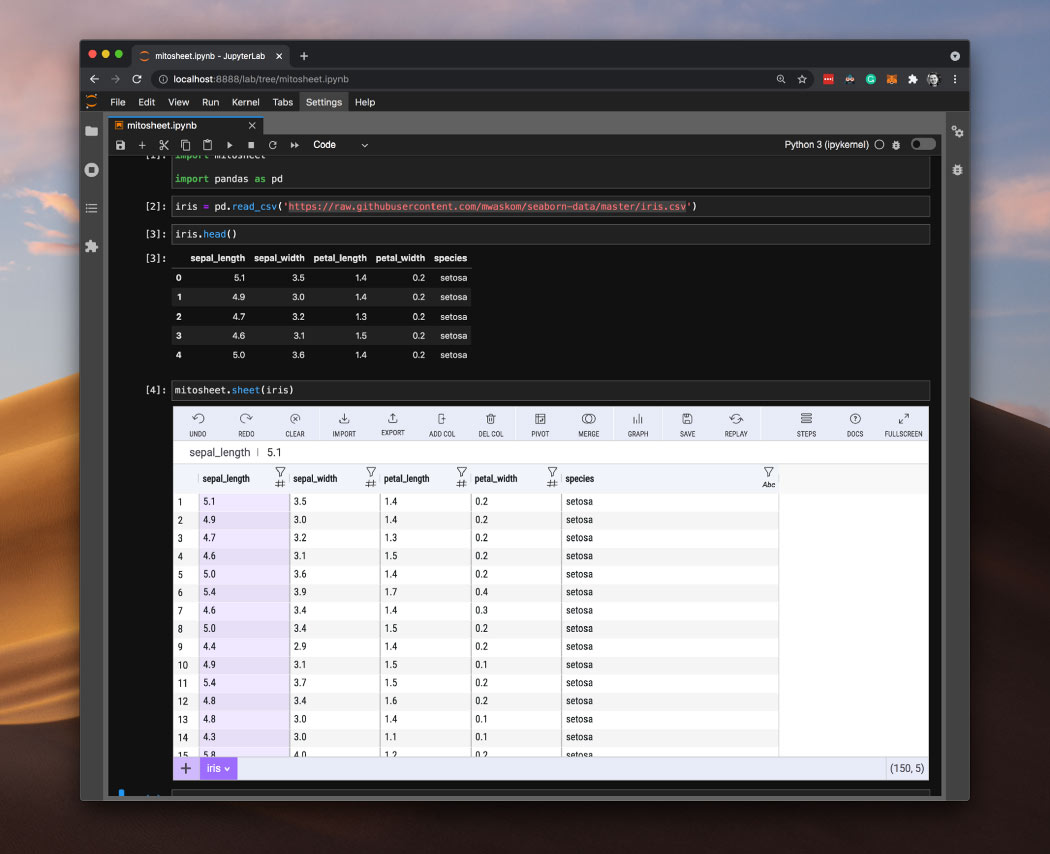Enter Fullscreen mode for the mitosheet
The width and height of the screenshot is (1050, 854).
pyautogui.click(x=903, y=420)
